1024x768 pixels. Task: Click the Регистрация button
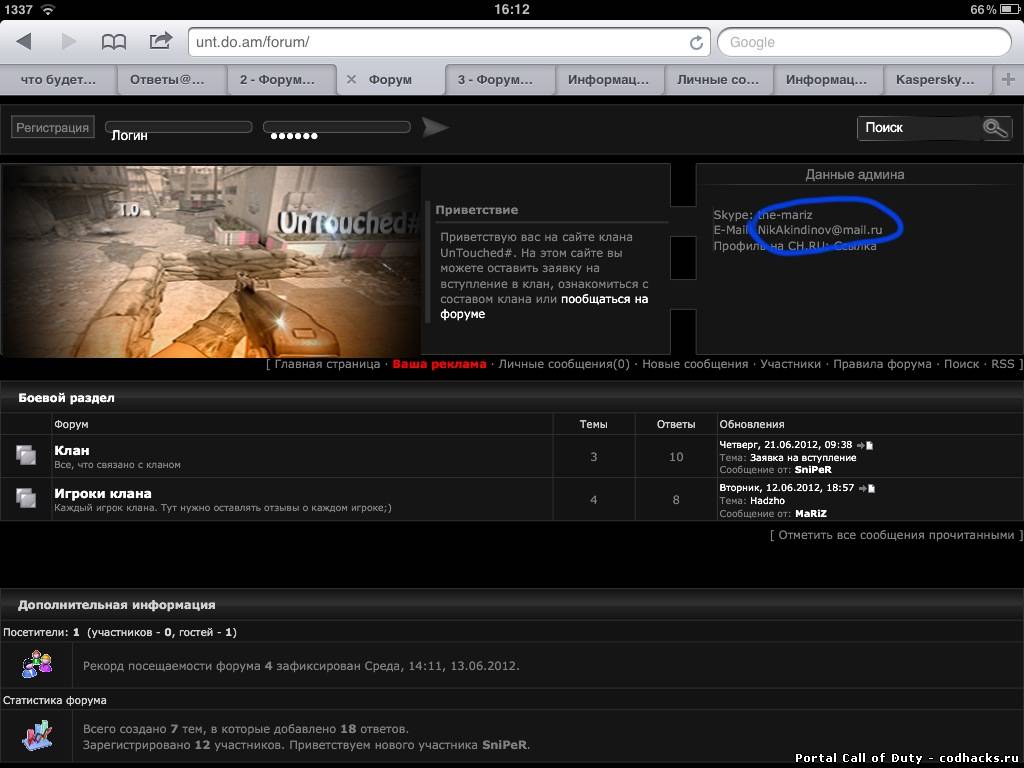pos(53,127)
